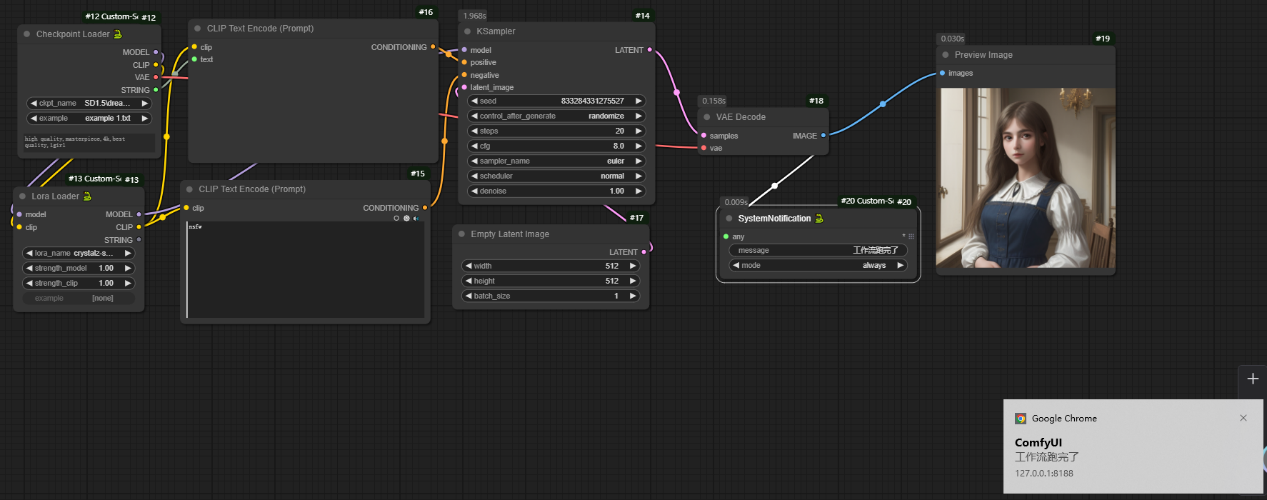
Task: Click the message field in SystemNotification
Action: (x=818, y=250)
